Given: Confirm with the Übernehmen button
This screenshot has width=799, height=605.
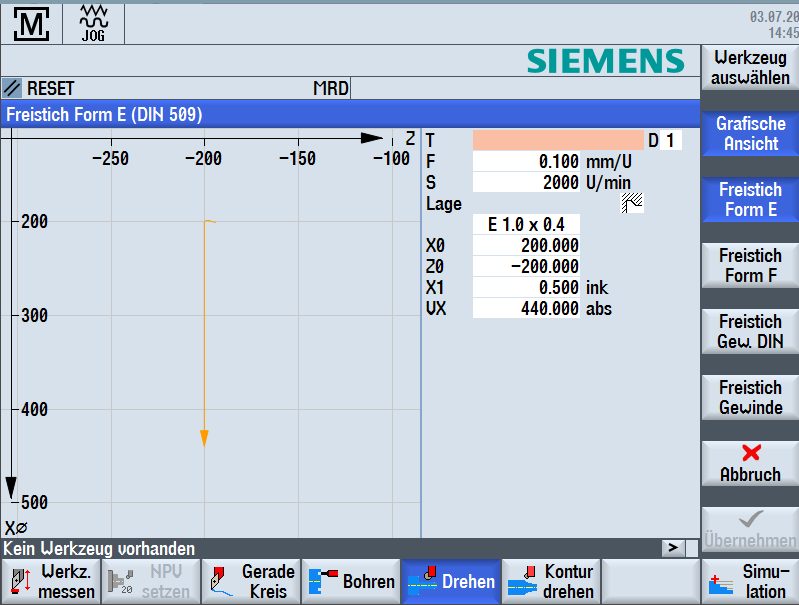Looking at the screenshot, I should point(750,530).
